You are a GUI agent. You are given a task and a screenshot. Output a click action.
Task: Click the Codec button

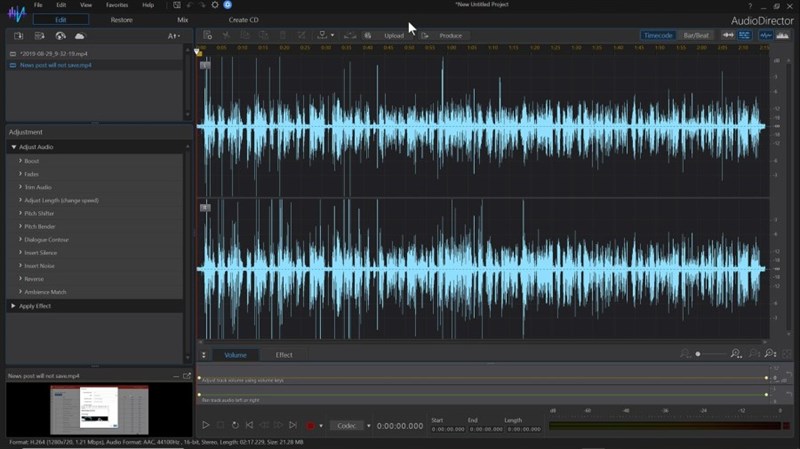pyautogui.click(x=346, y=425)
